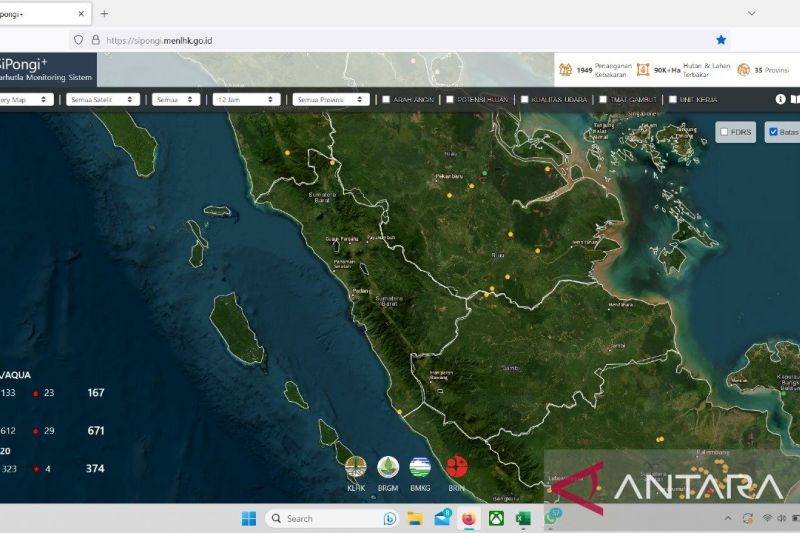The image size is (800, 533).
Task: Click the sipongi.menlhk.go.id address bar
Action: tap(400, 40)
